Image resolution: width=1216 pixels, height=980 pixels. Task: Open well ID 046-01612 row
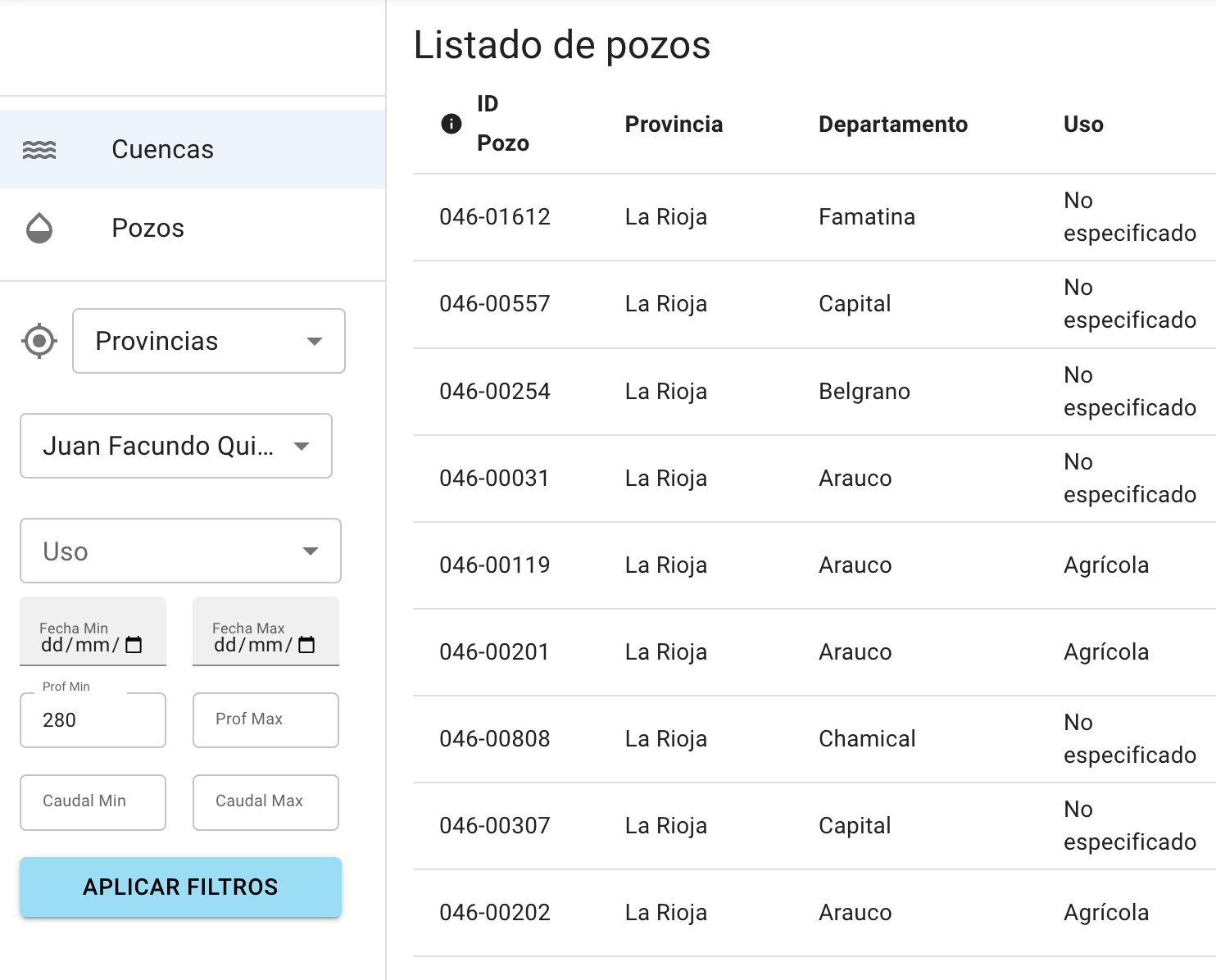[x=495, y=217]
